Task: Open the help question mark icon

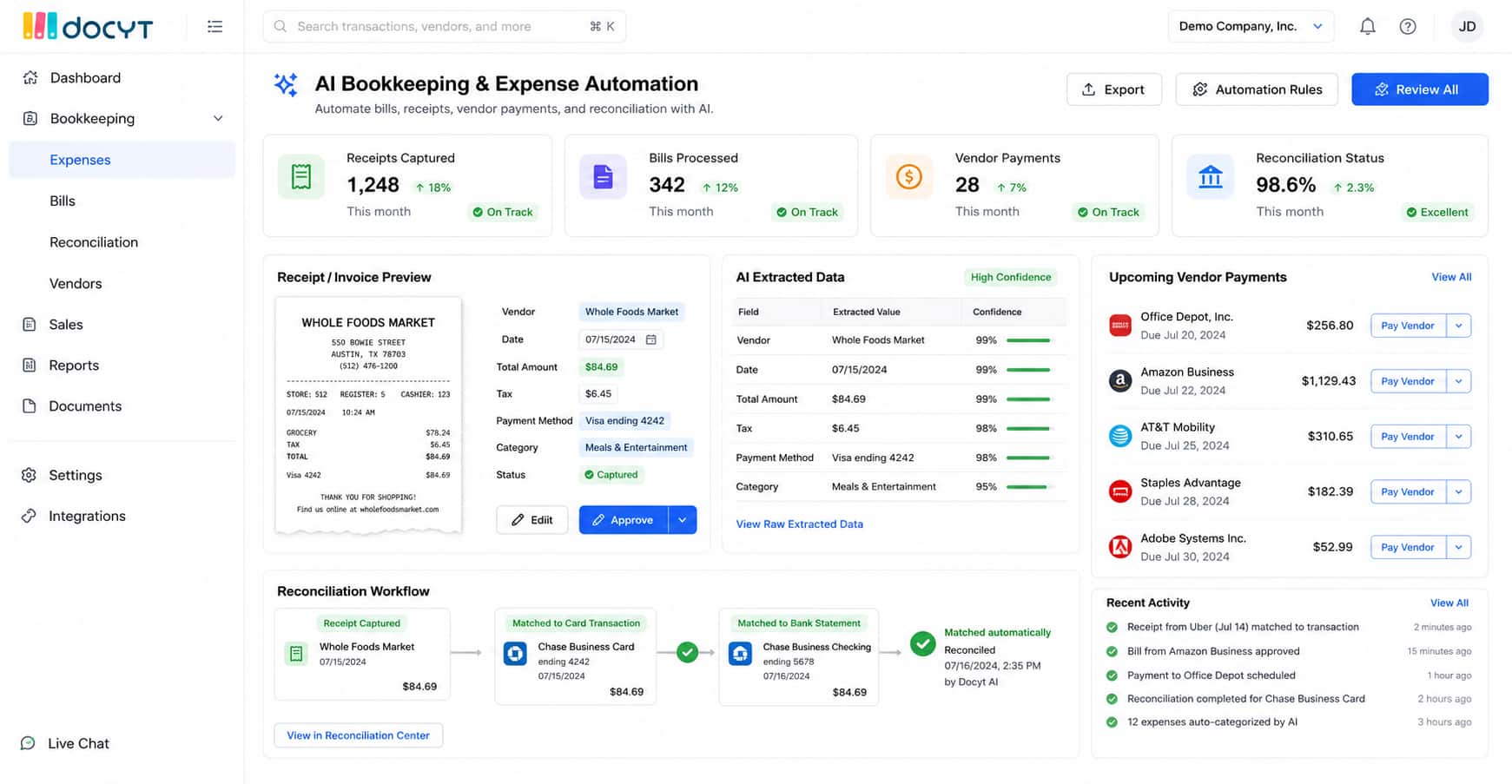Action: coord(1408,27)
